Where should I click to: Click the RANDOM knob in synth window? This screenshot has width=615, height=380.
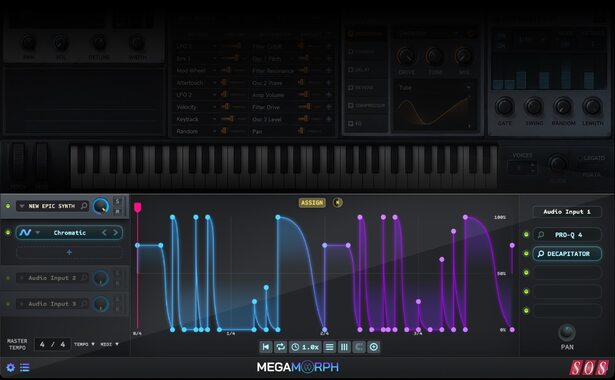click(562, 106)
